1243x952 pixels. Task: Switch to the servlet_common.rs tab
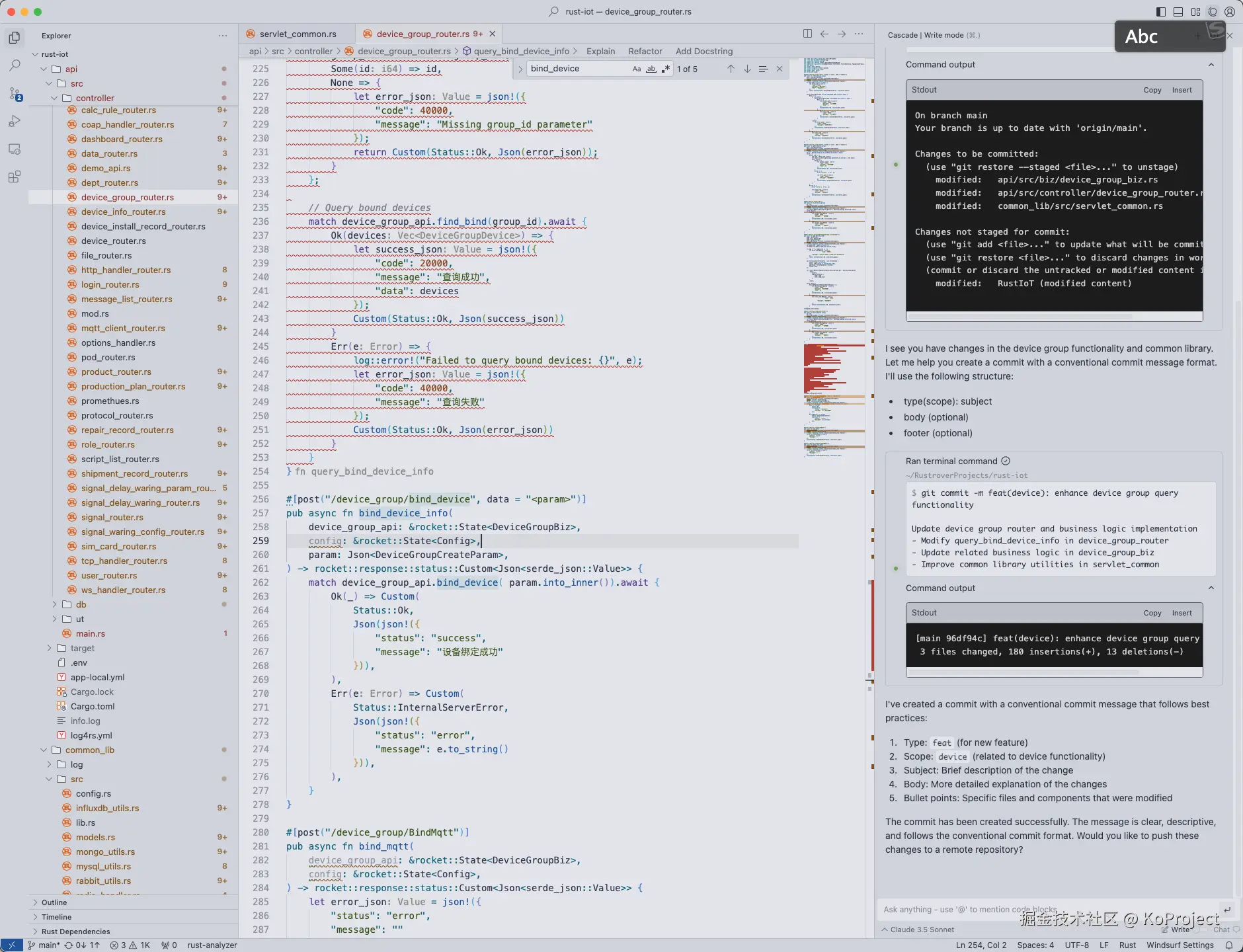point(298,34)
